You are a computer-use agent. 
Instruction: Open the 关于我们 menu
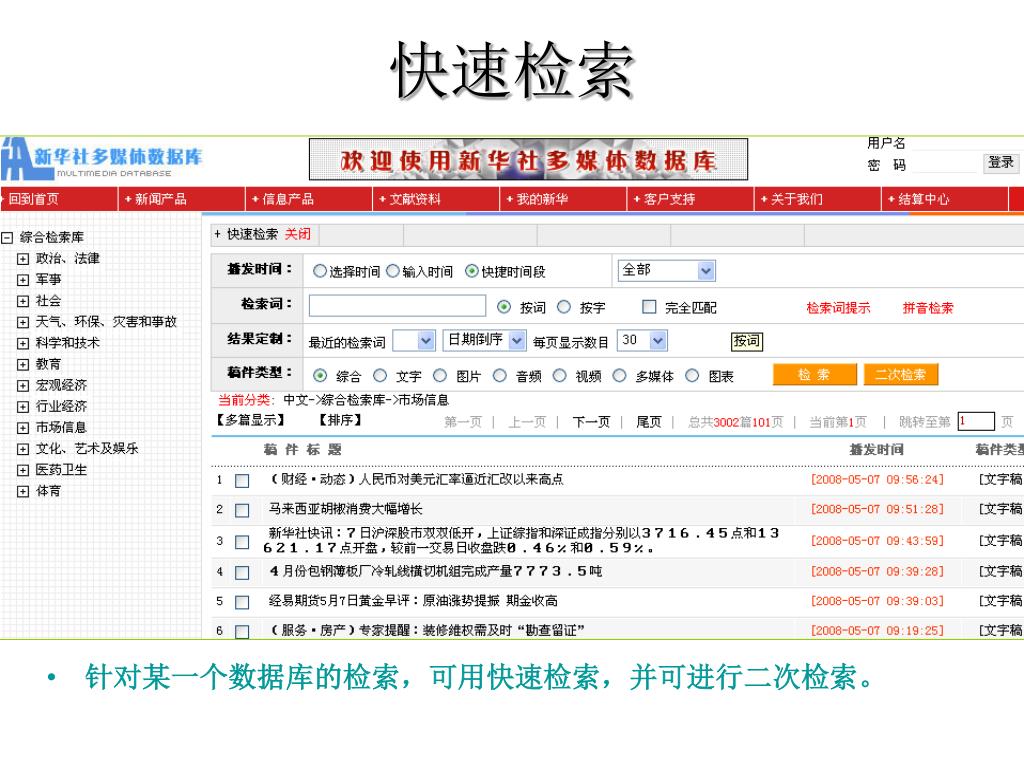[x=797, y=199]
